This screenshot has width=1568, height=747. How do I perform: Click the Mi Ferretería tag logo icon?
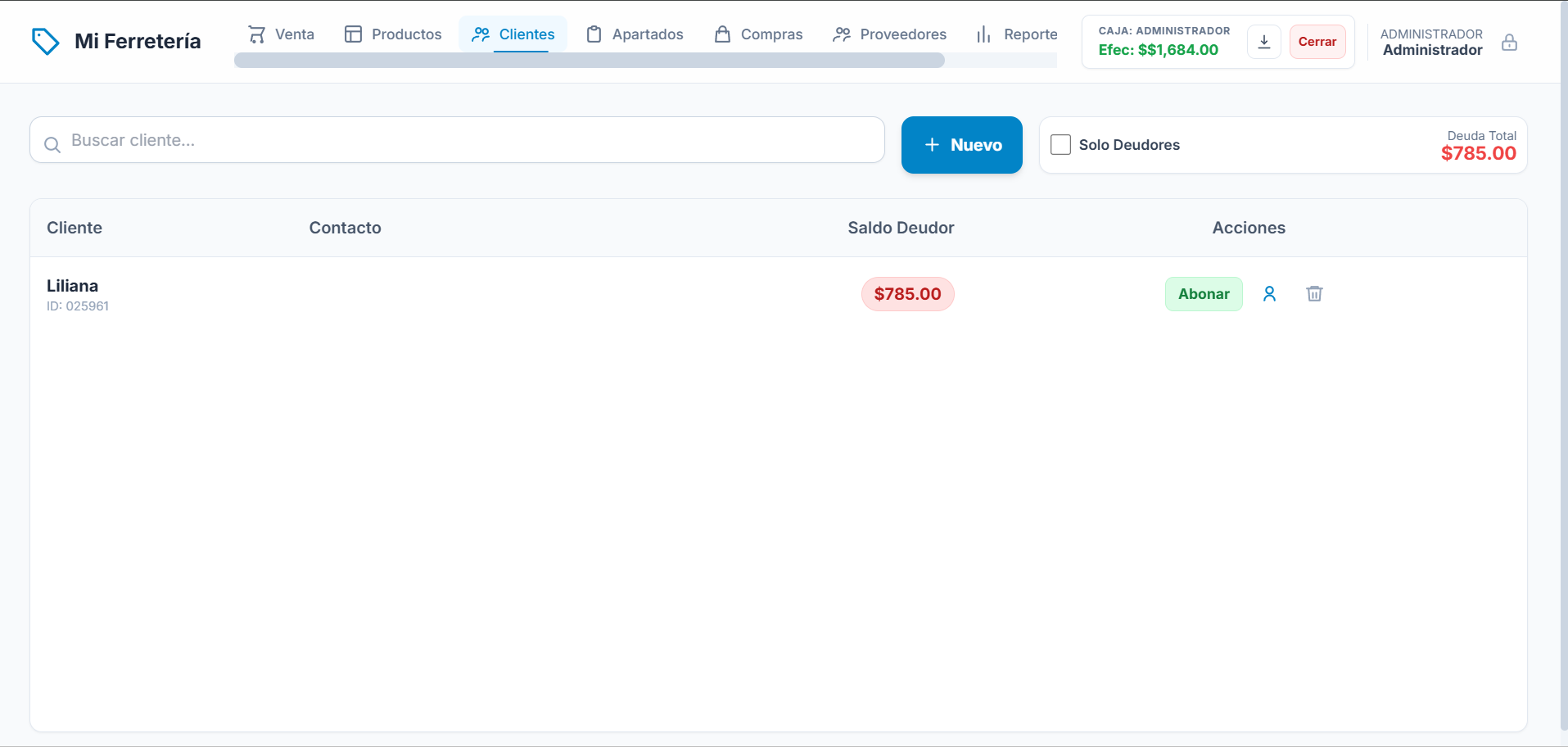pos(45,41)
